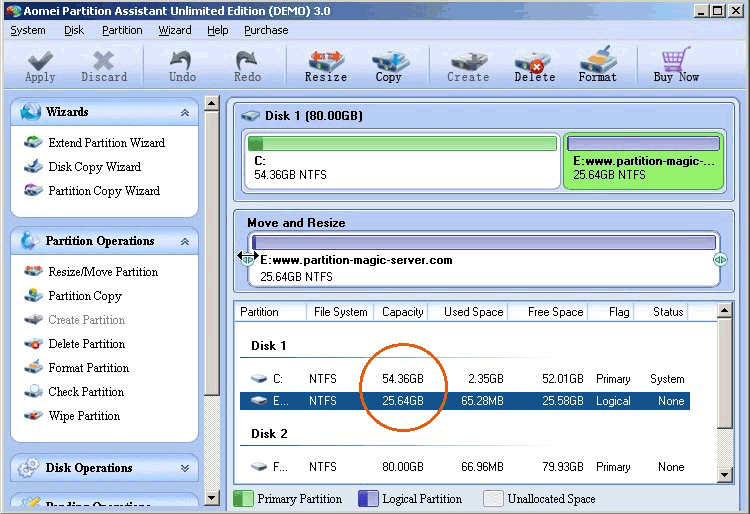This screenshot has height=514, width=750.
Task: Click the Wizards panel globe icon
Action: click(x=30, y=111)
